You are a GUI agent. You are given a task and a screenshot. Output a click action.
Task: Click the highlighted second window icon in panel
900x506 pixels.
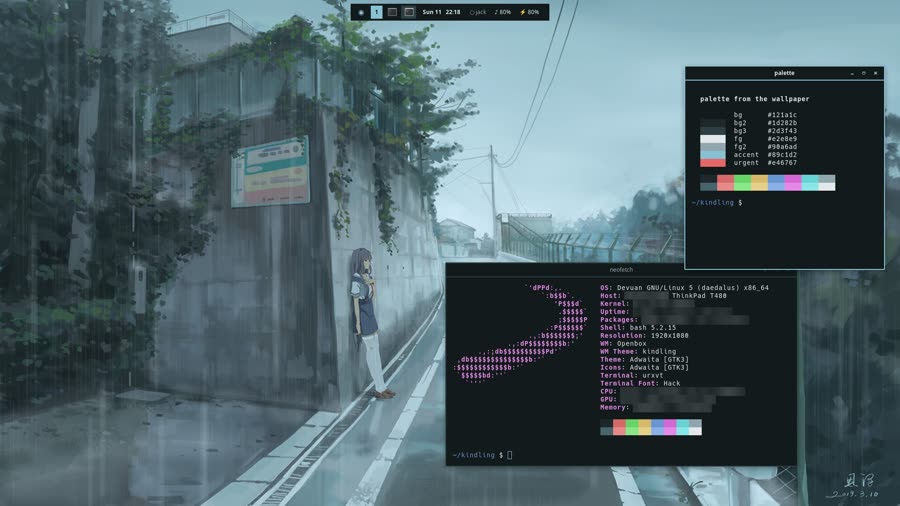(x=409, y=12)
